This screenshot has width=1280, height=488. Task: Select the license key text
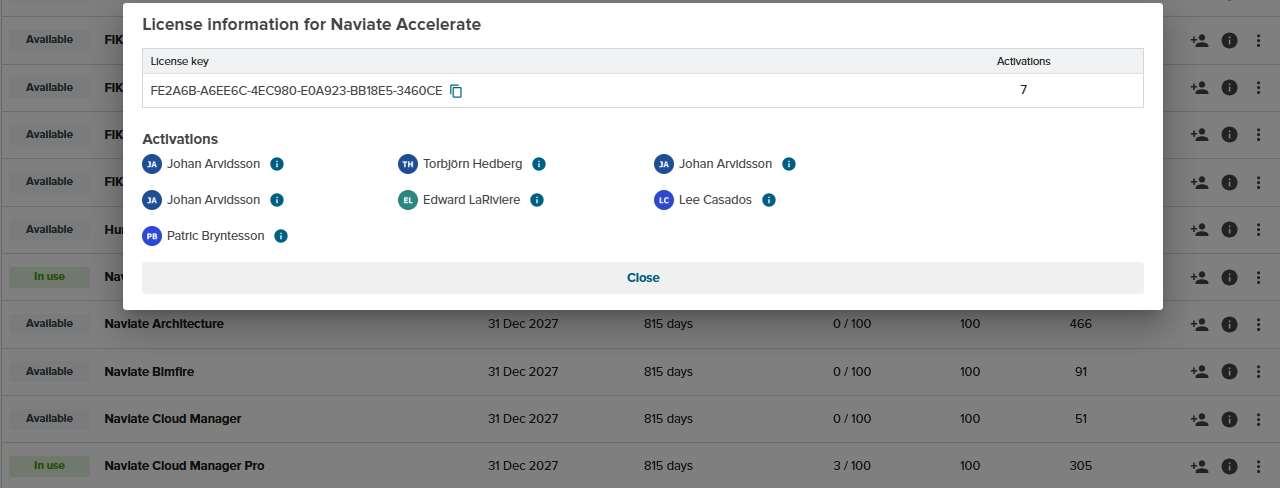coord(296,91)
